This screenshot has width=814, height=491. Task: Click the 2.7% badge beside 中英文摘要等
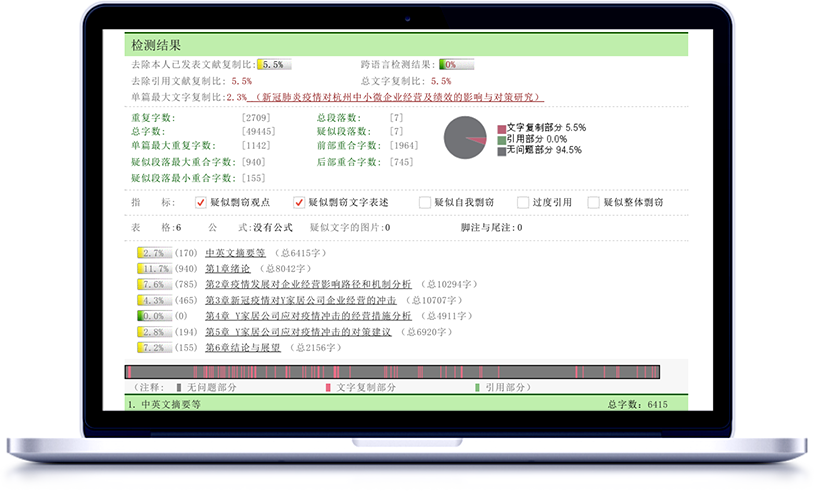tap(154, 253)
